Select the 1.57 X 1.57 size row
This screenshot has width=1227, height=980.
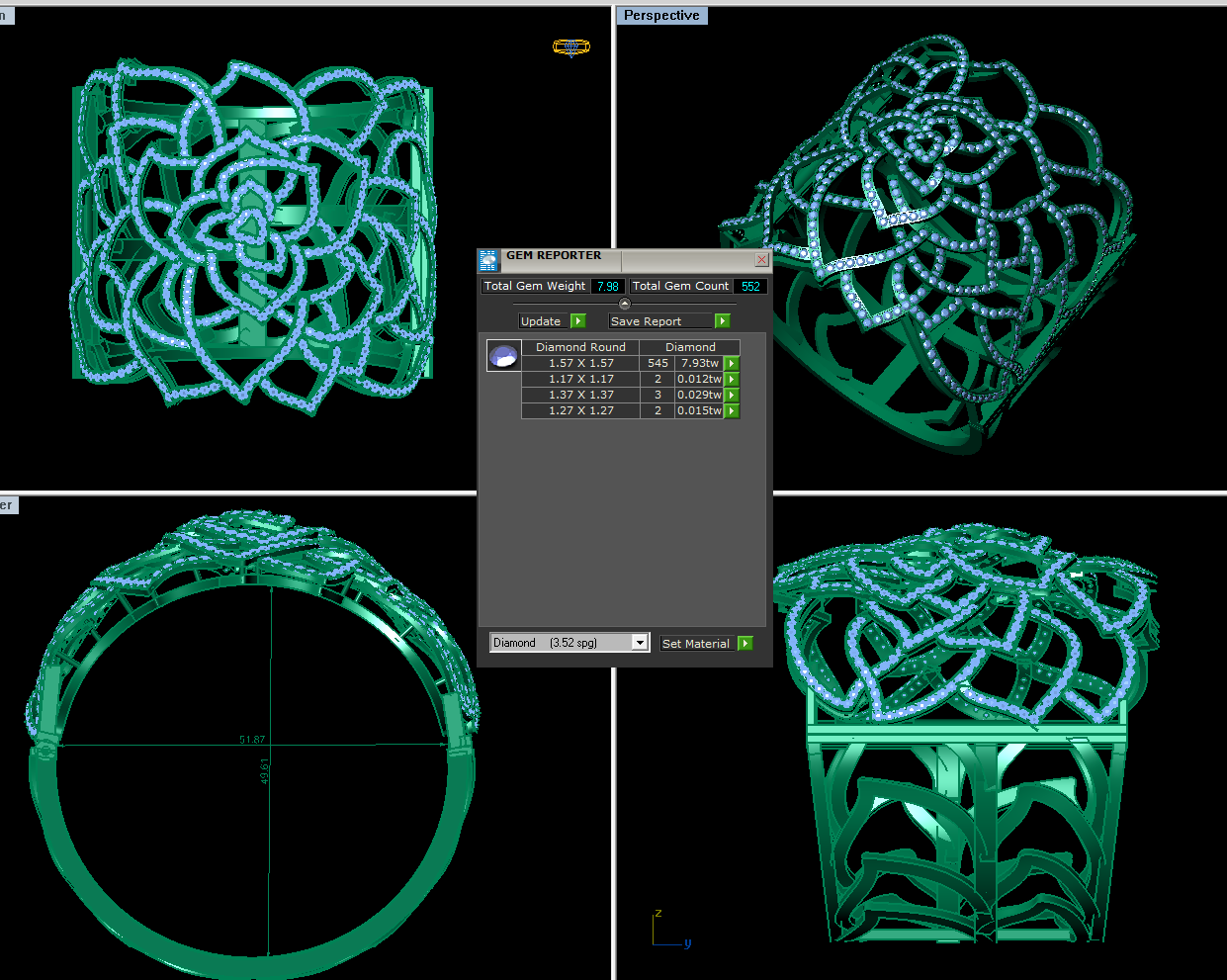tap(581, 363)
